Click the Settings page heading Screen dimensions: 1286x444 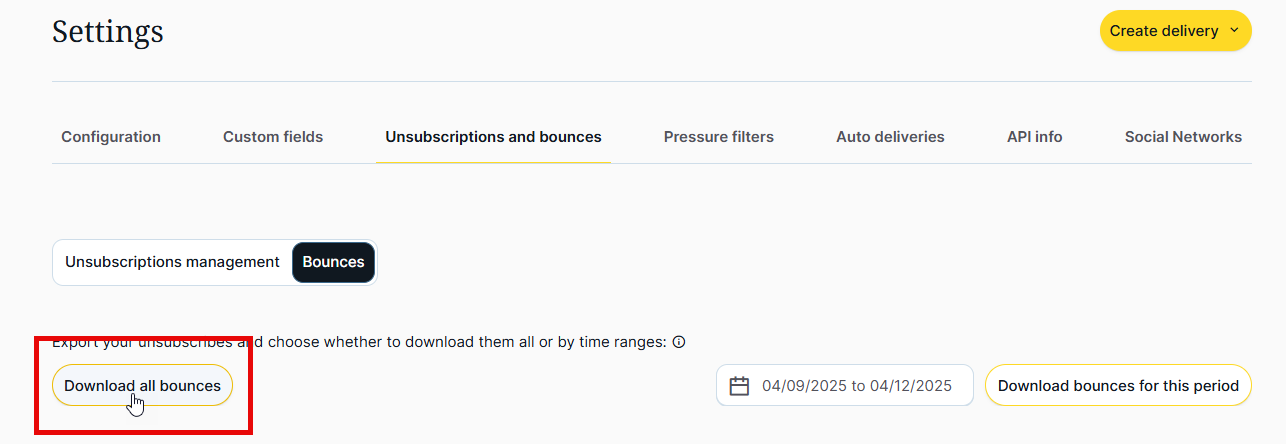[108, 31]
